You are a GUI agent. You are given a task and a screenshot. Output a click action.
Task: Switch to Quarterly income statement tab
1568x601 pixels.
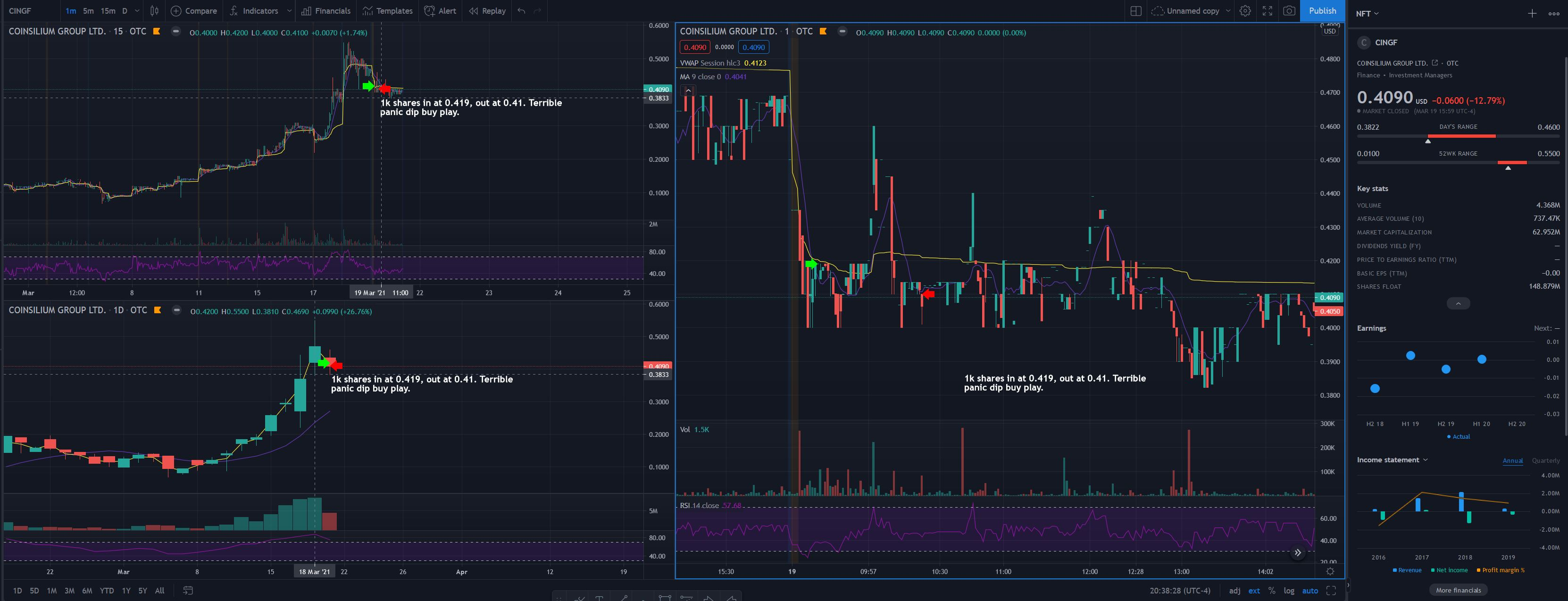pyautogui.click(x=1545, y=460)
